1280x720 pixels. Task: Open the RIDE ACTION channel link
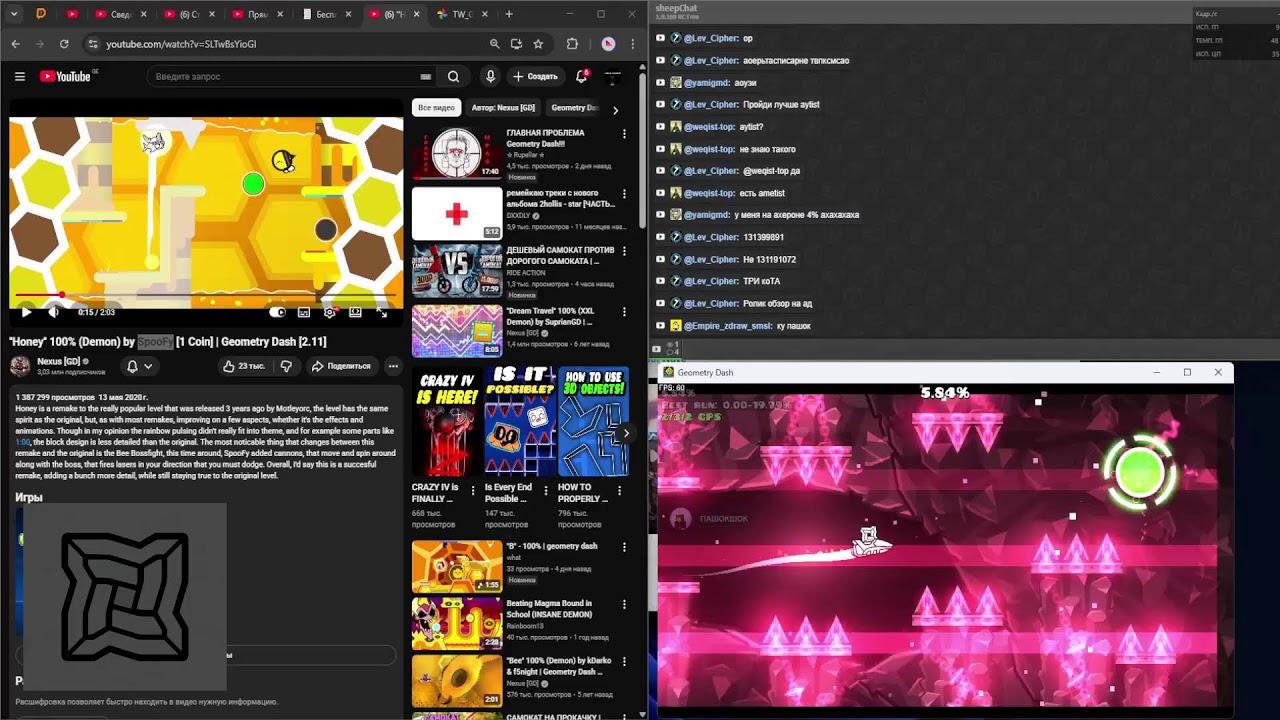click(x=527, y=272)
